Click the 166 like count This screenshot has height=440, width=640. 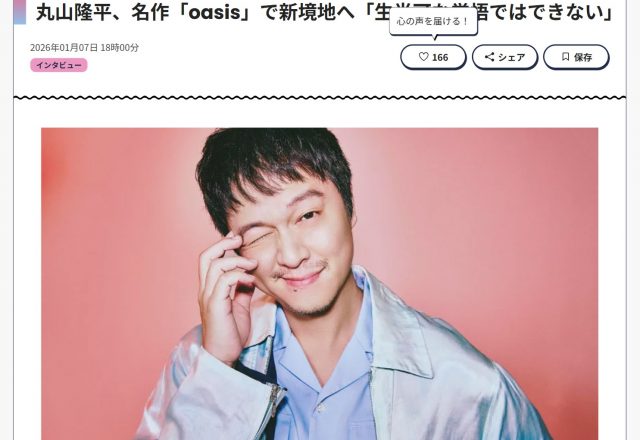(440, 57)
